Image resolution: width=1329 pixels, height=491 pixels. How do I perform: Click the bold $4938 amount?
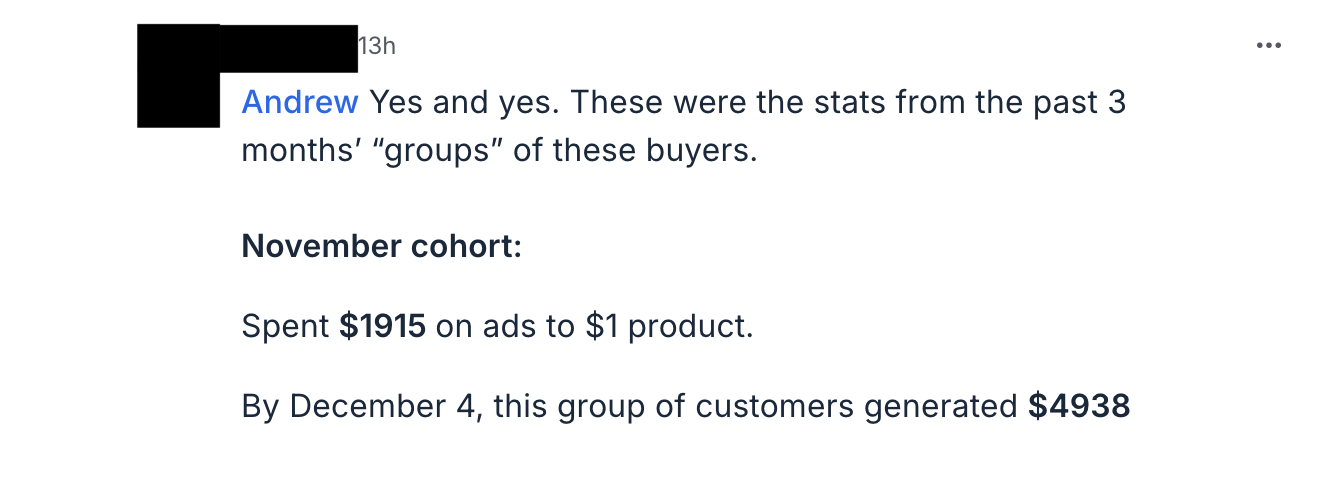point(1079,406)
